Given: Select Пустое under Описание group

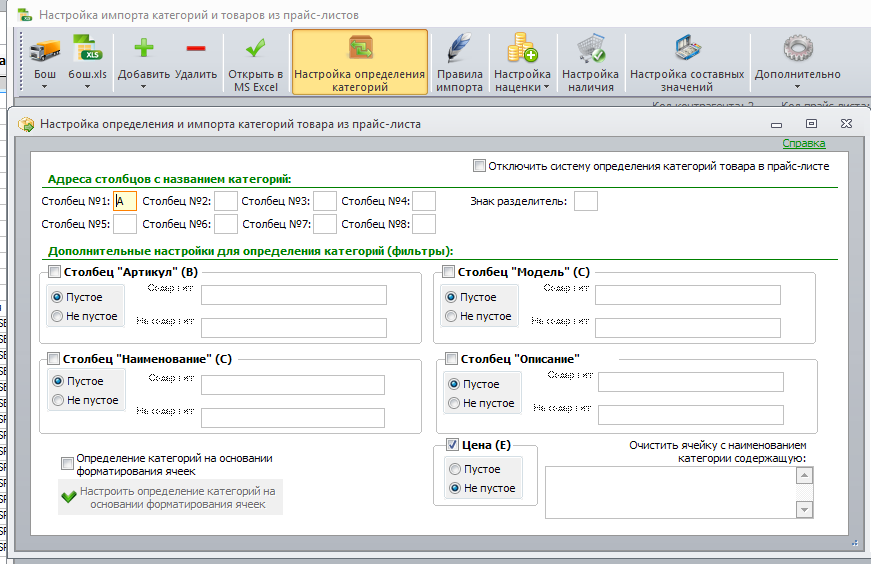Looking at the screenshot, I should [x=454, y=384].
